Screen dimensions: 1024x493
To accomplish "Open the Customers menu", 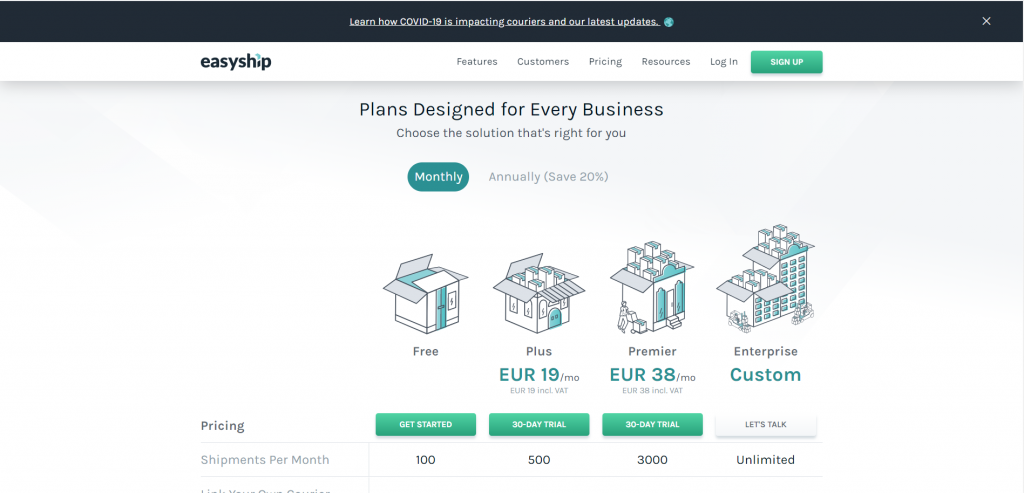I will [543, 61].
